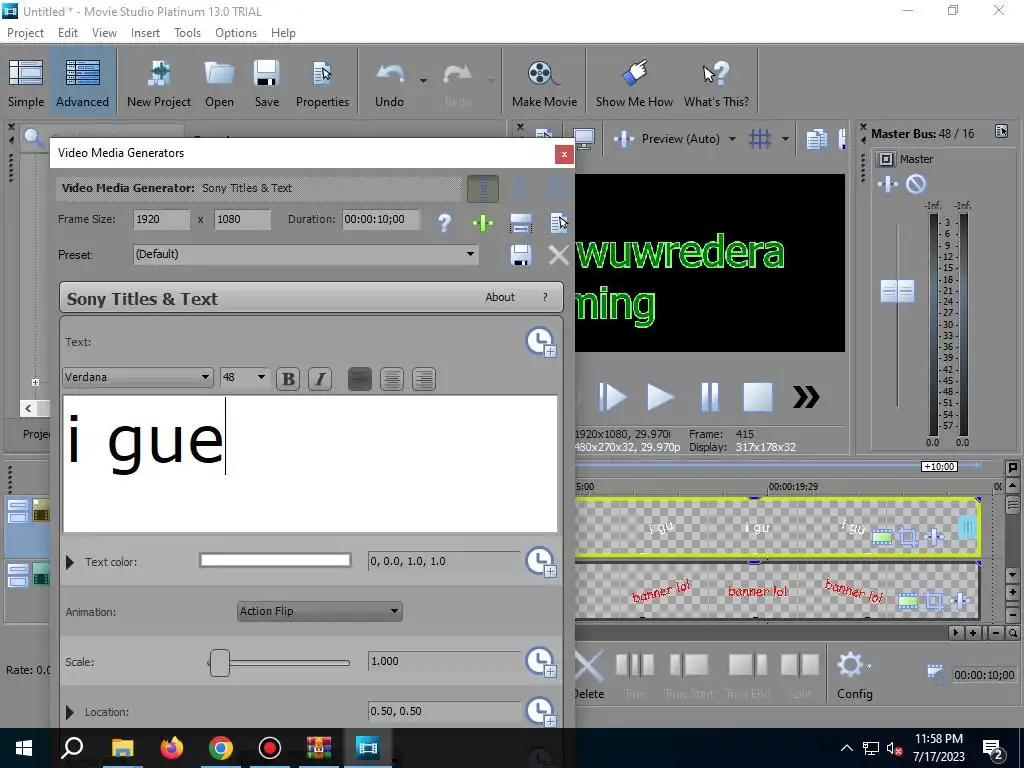Open the Project menu

click(25, 33)
